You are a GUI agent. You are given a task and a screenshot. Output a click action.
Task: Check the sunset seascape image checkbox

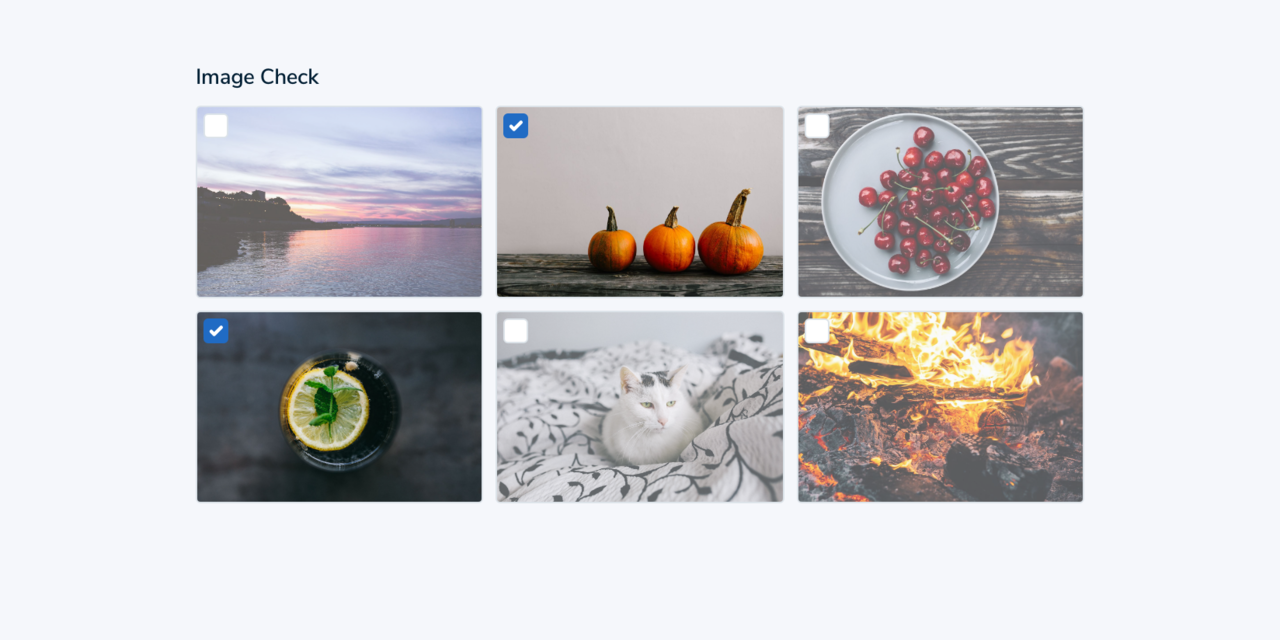tap(215, 126)
